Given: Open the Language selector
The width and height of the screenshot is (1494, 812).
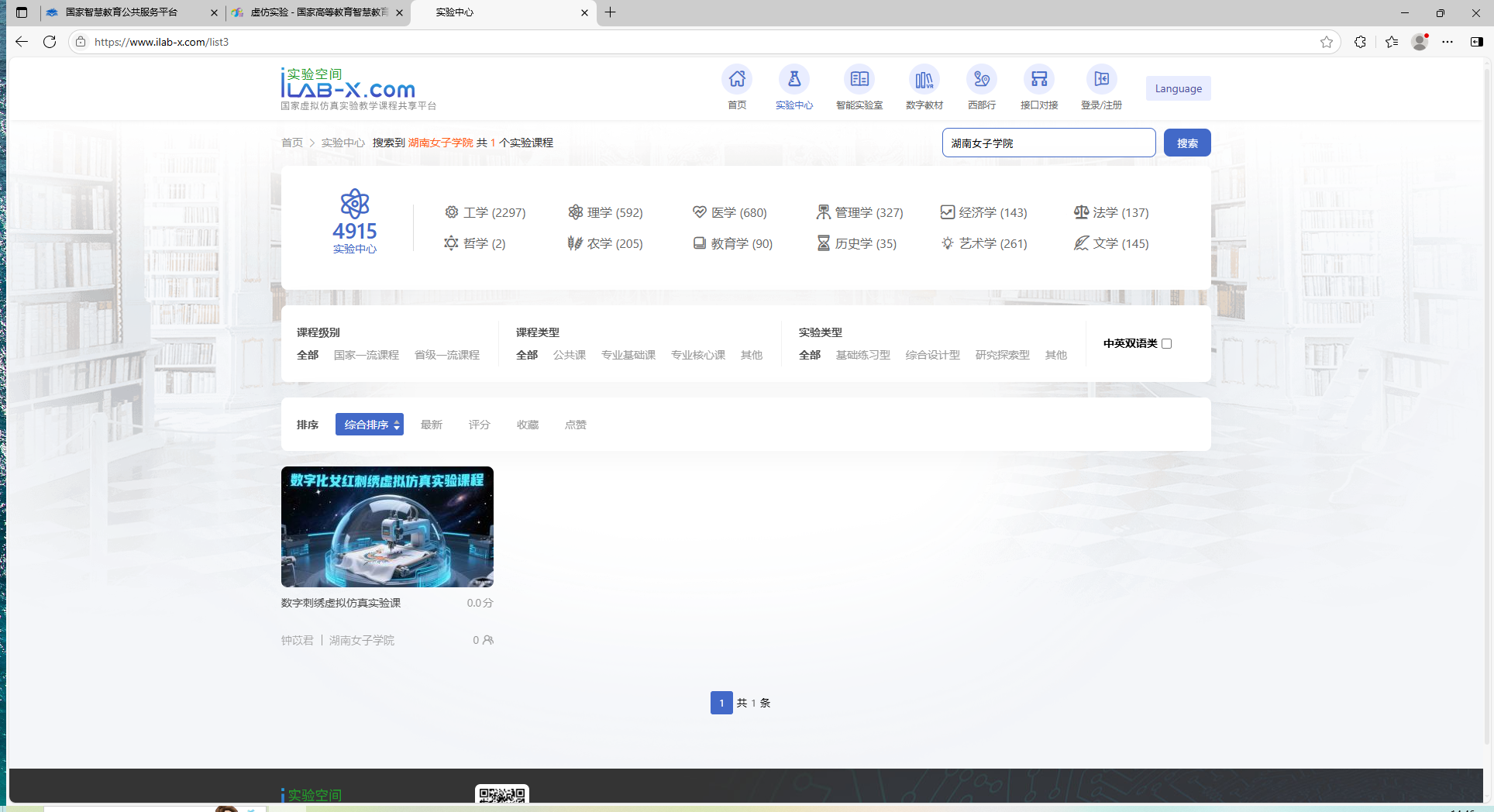Looking at the screenshot, I should click(1178, 88).
